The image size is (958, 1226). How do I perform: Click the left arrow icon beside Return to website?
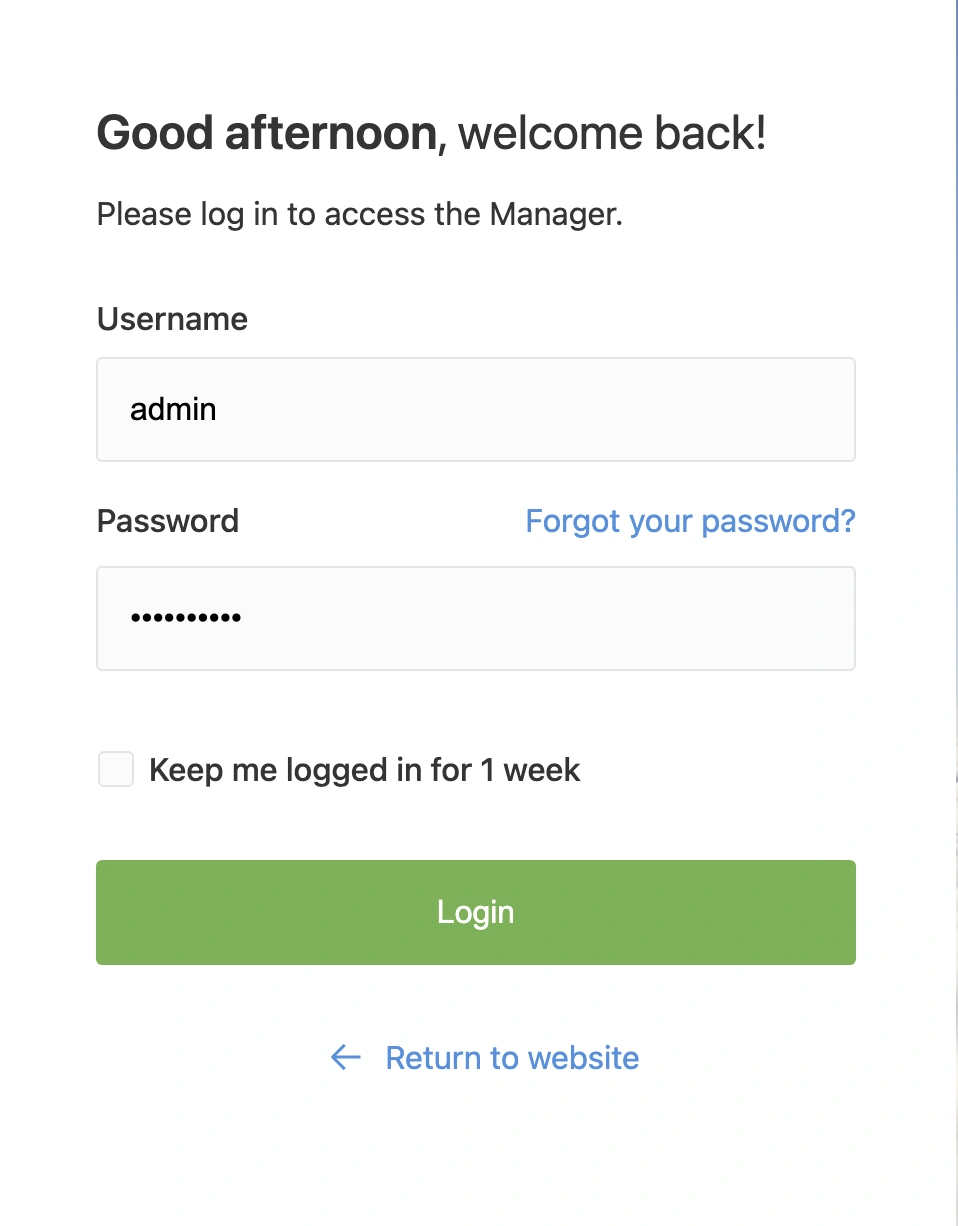(345, 1058)
